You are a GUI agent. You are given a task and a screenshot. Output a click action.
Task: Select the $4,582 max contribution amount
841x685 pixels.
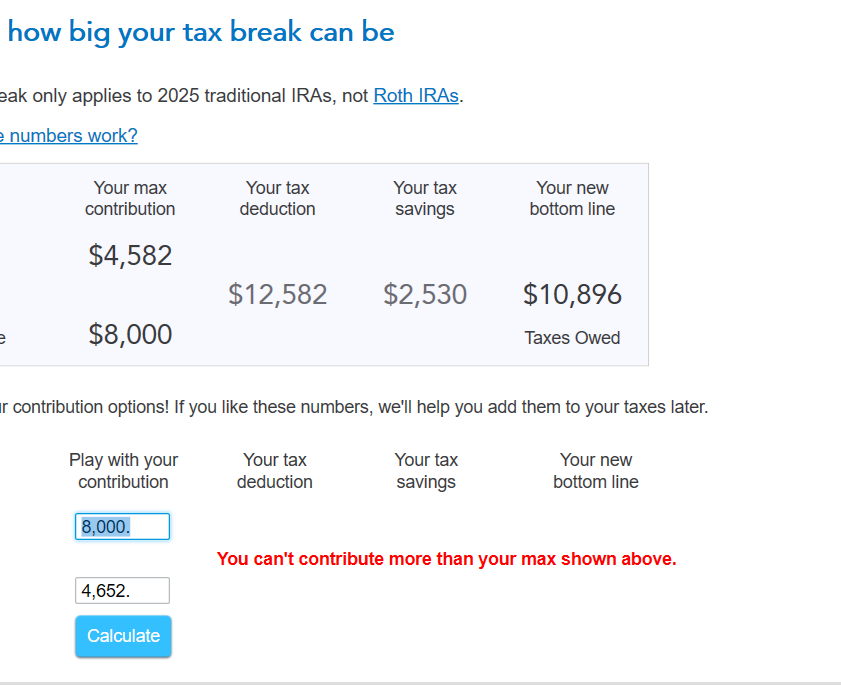pyautogui.click(x=130, y=256)
